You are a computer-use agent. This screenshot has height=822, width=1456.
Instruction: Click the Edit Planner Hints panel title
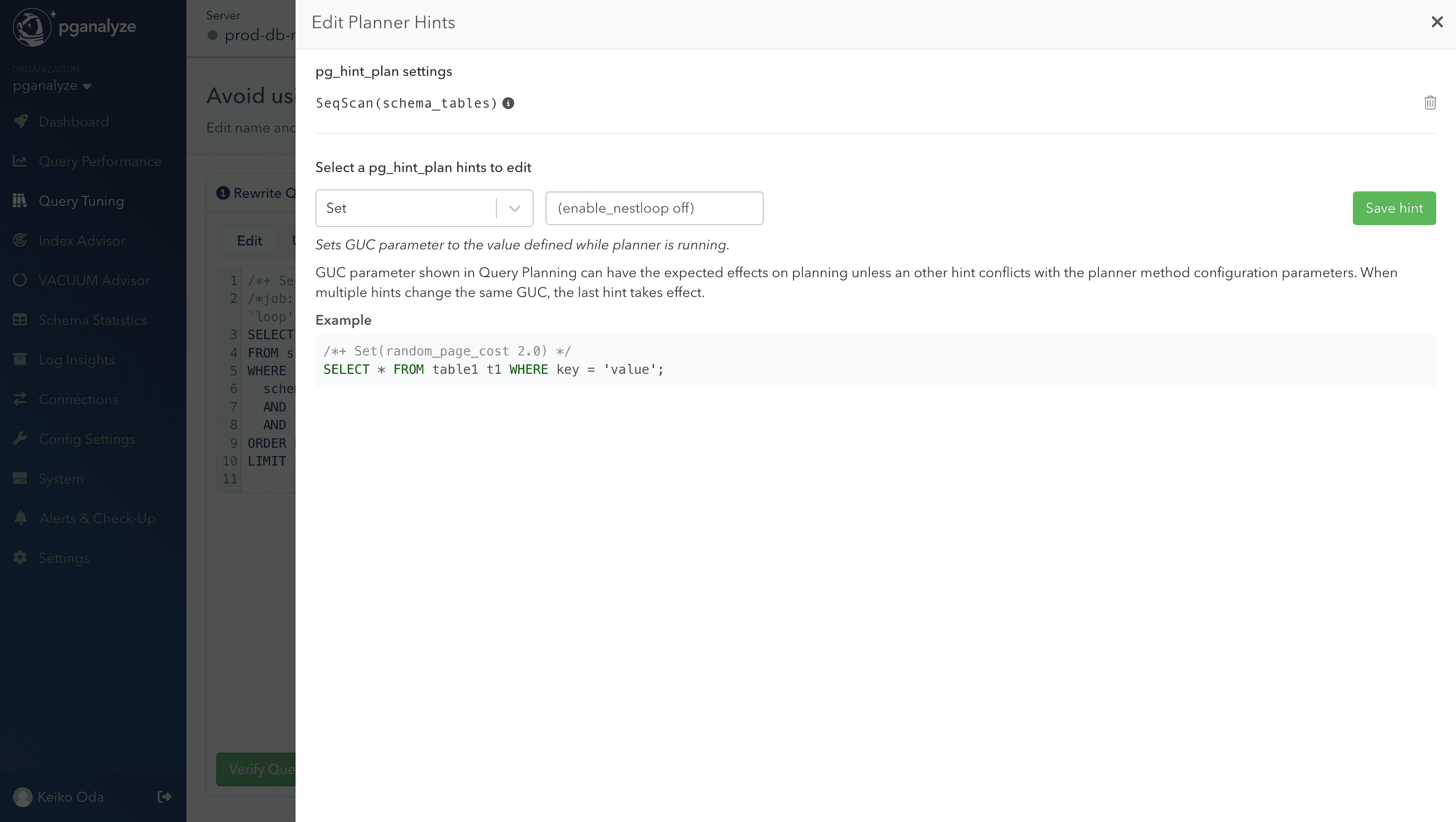(x=383, y=23)
